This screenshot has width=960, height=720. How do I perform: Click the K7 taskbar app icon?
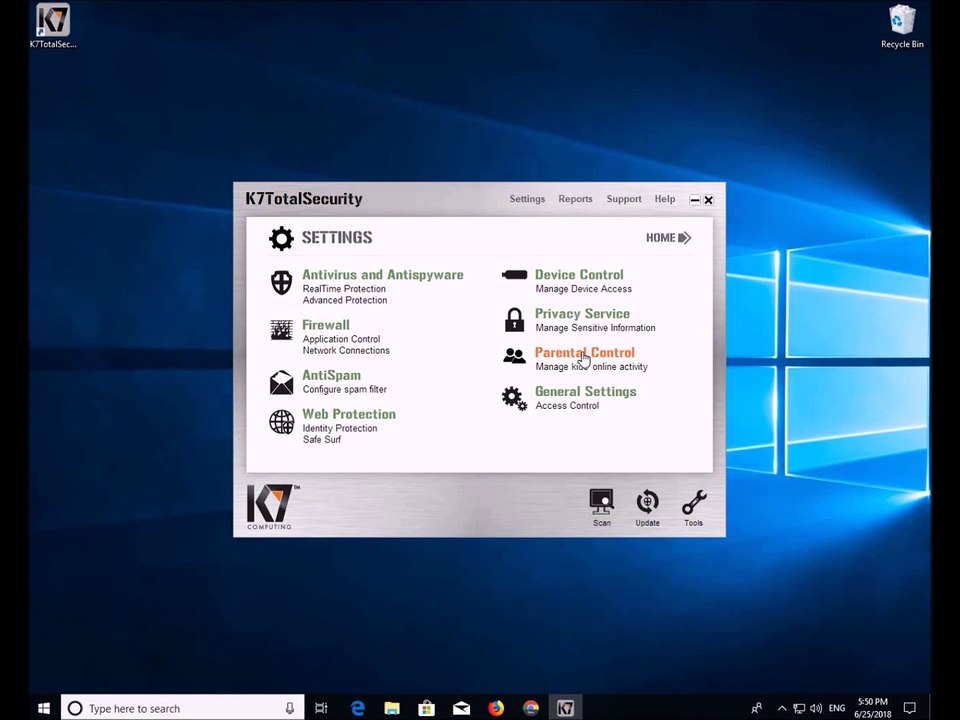pos(565,708)
